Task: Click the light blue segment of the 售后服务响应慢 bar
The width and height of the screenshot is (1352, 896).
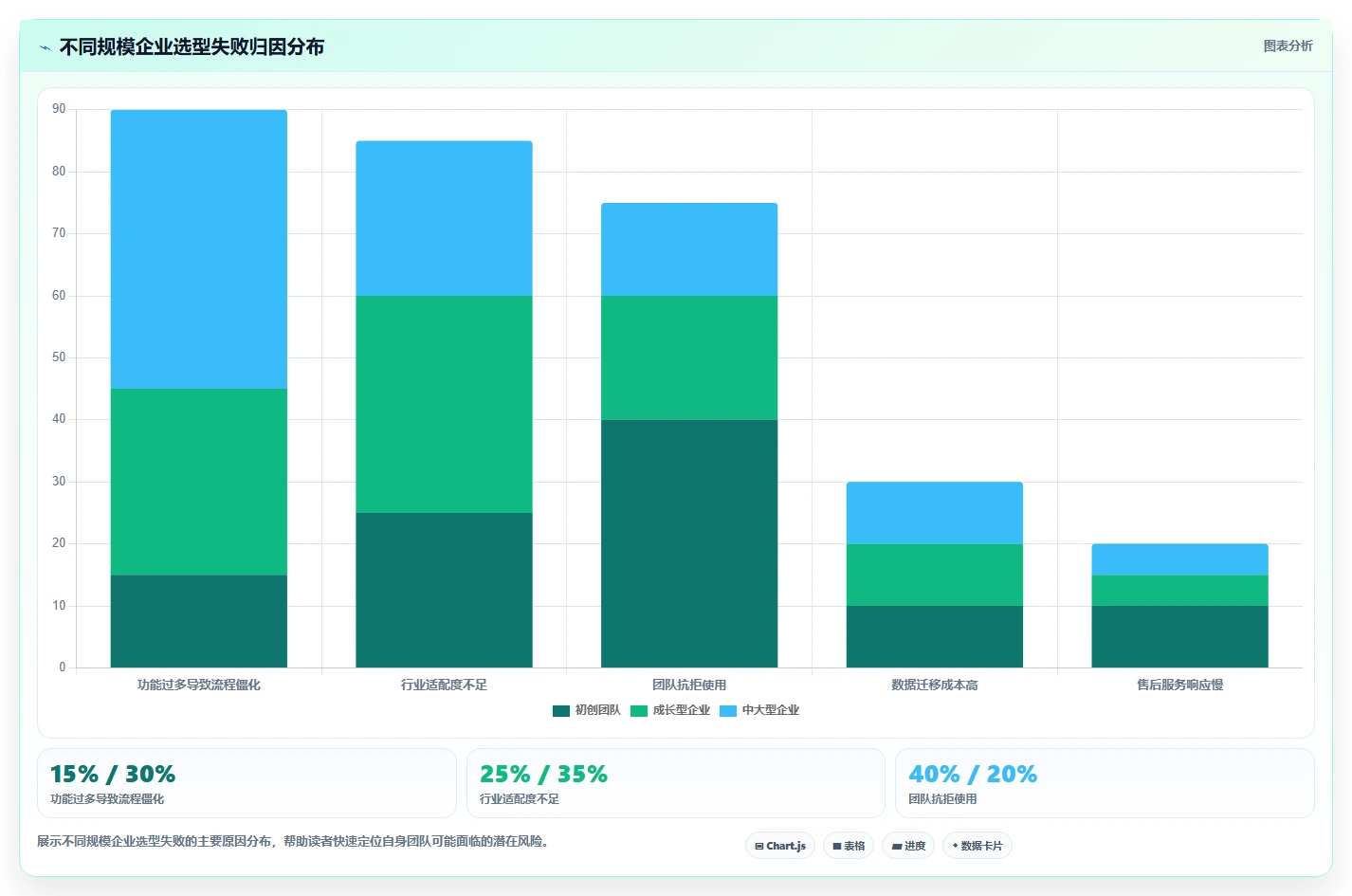Action: coord(1179,559)
